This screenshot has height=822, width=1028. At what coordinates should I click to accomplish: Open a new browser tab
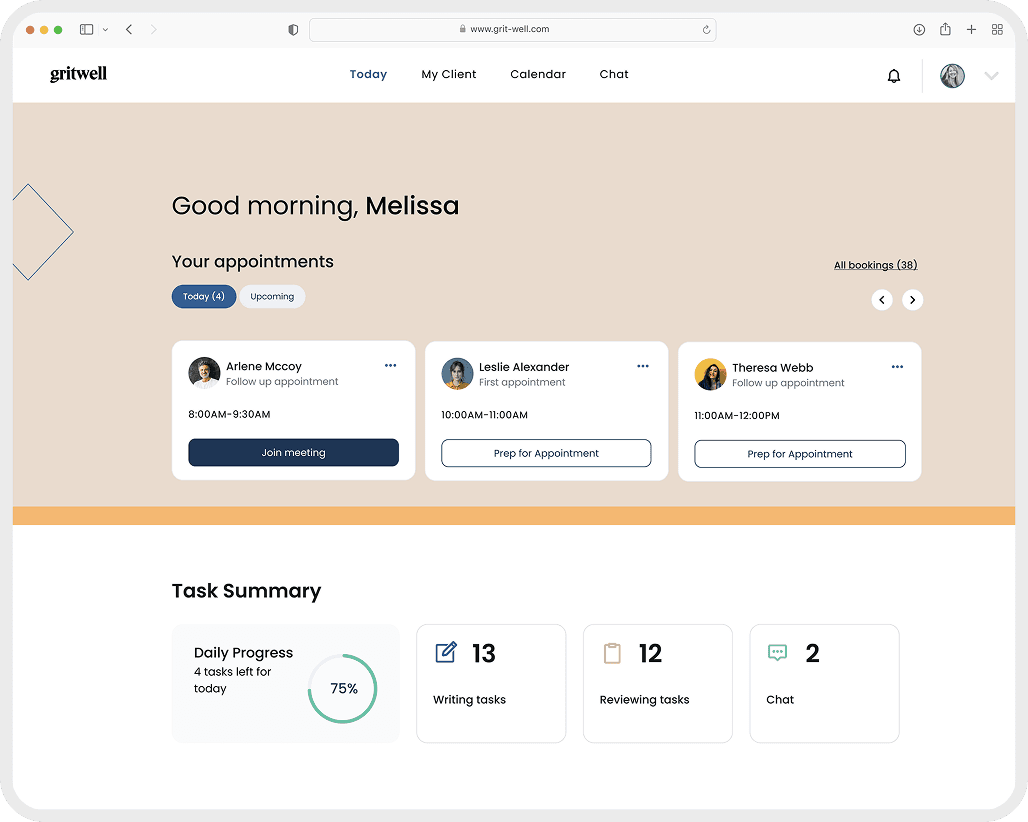click(x=971, y=29)
